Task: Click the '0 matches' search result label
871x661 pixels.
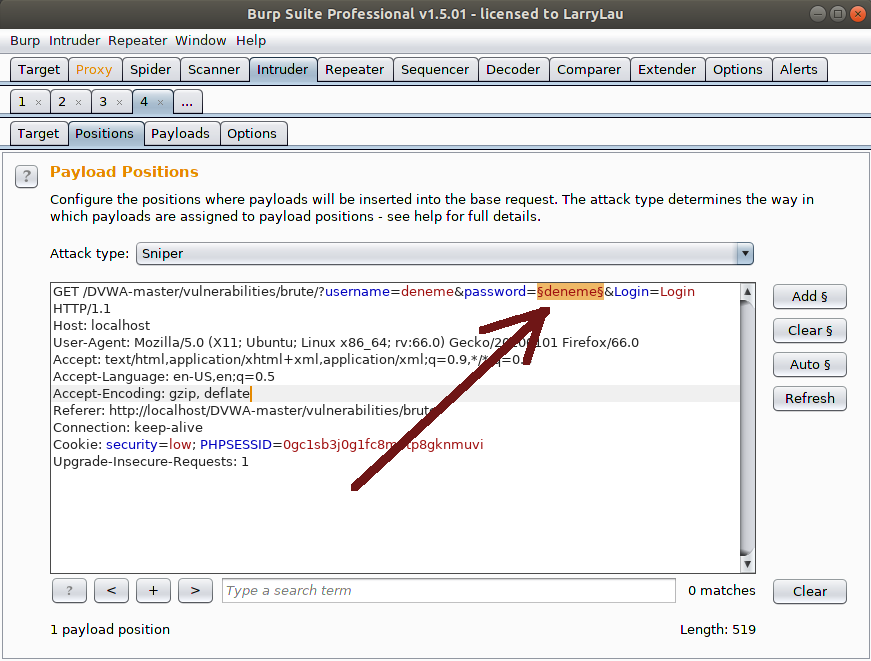Action: pyautogui.click(x=722, y=590)
